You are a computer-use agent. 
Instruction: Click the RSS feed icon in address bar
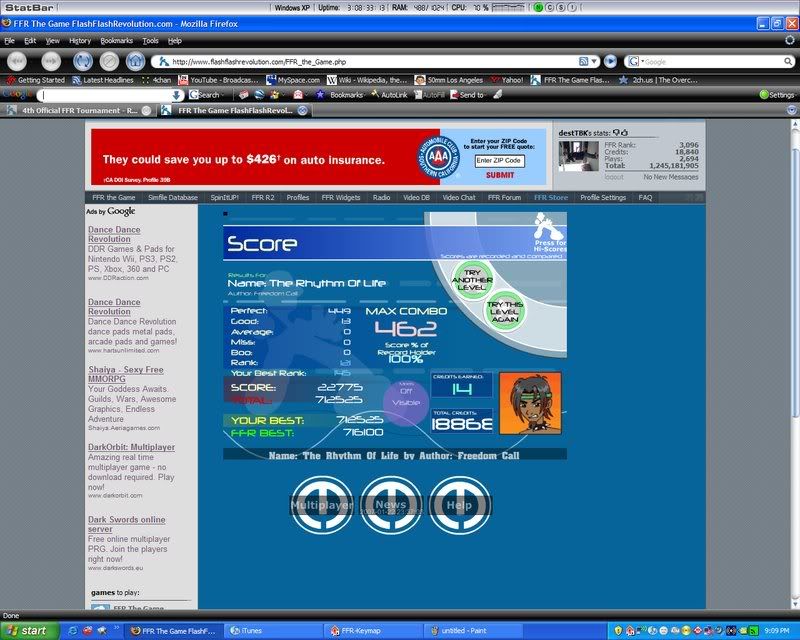pyautogui.click(x=583, y=61)
